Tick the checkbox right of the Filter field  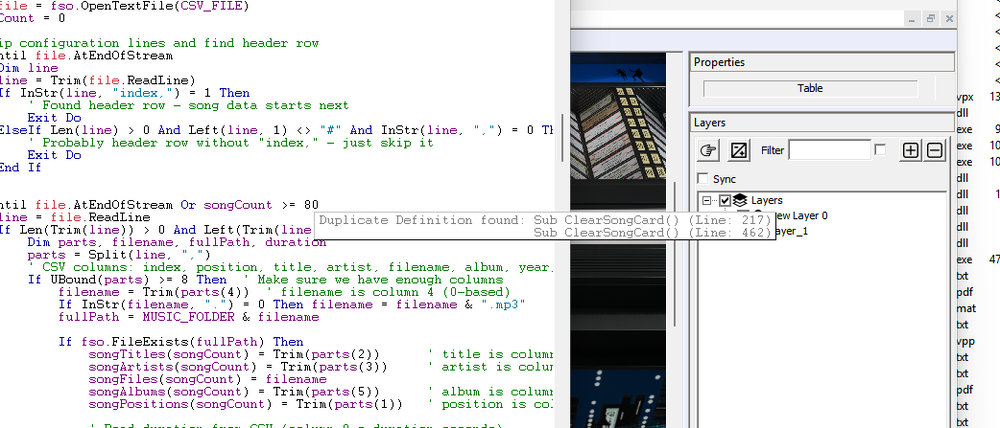coord(880,150)
